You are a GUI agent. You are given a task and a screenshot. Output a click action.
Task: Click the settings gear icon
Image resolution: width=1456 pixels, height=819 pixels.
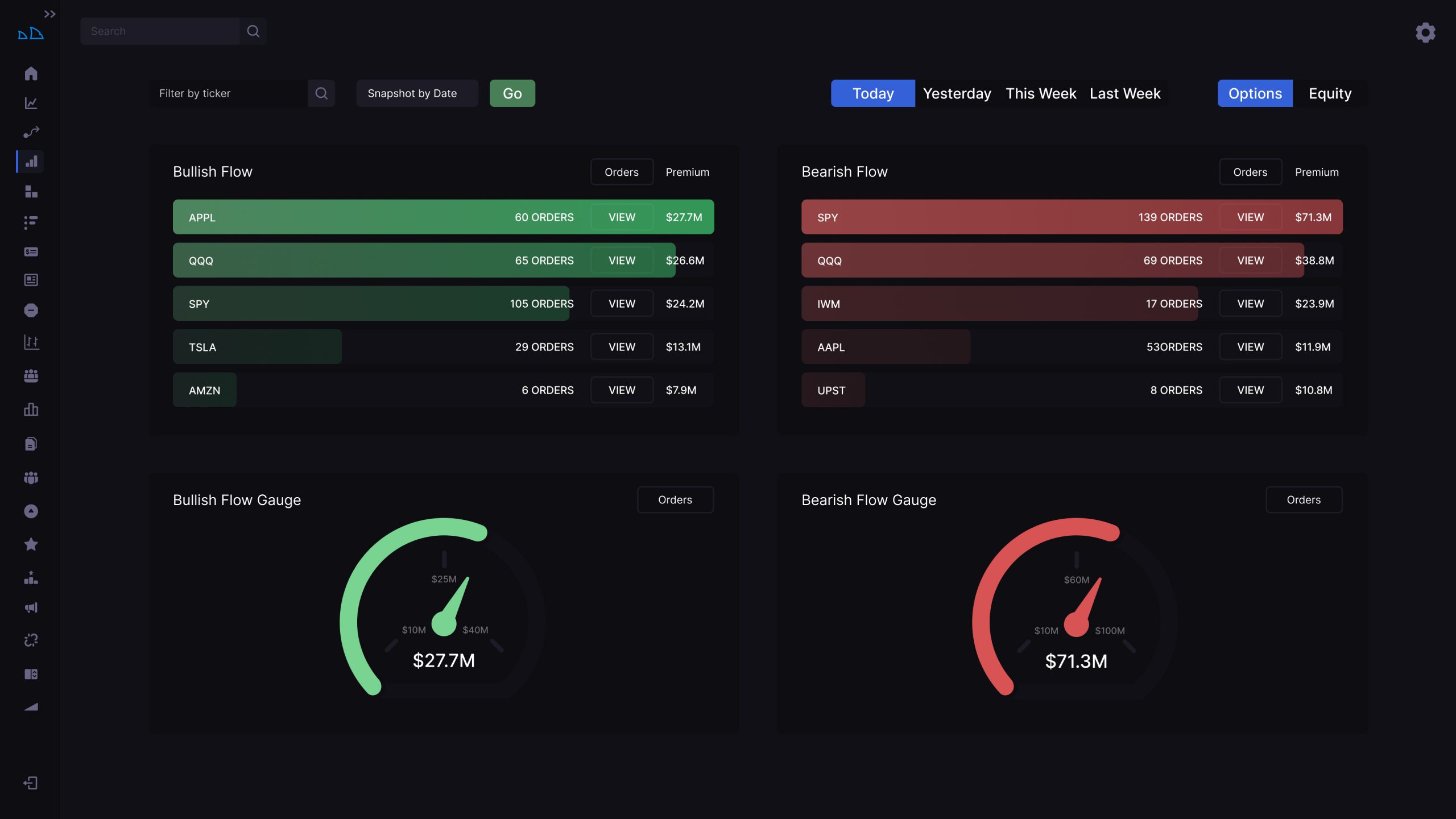(1425, 32)
